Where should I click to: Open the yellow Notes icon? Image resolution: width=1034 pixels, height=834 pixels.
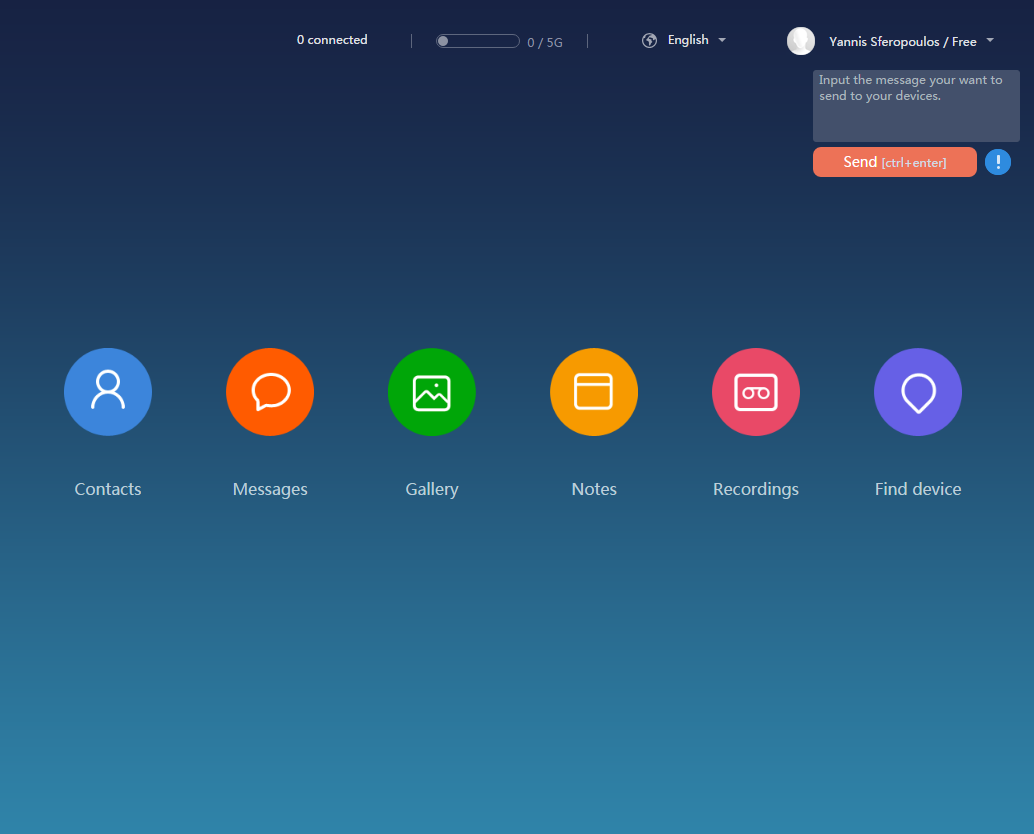pos(594,392)
